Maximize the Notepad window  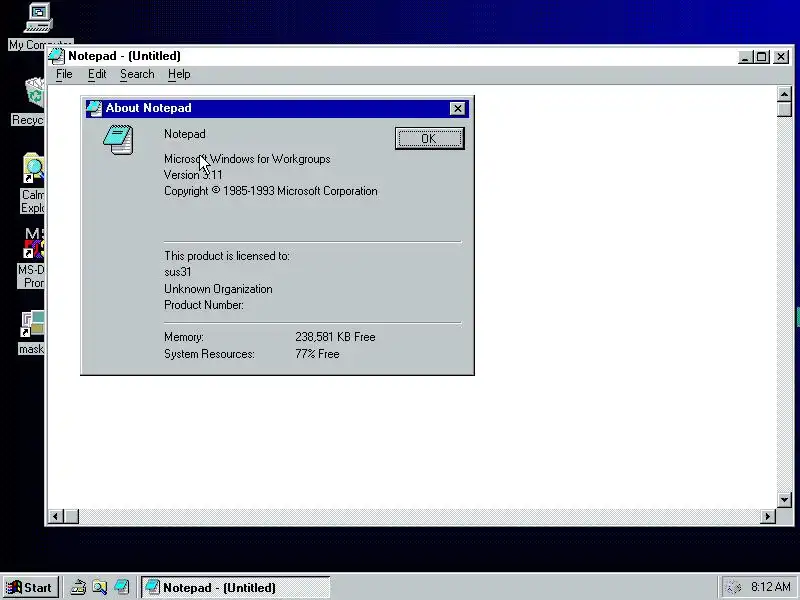(762, 57)
